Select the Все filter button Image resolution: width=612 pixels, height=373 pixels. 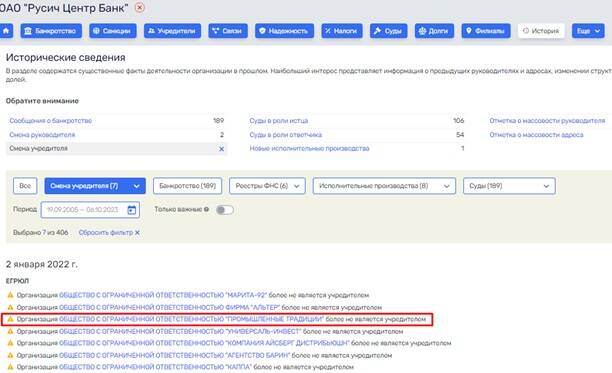coord(25,186)
